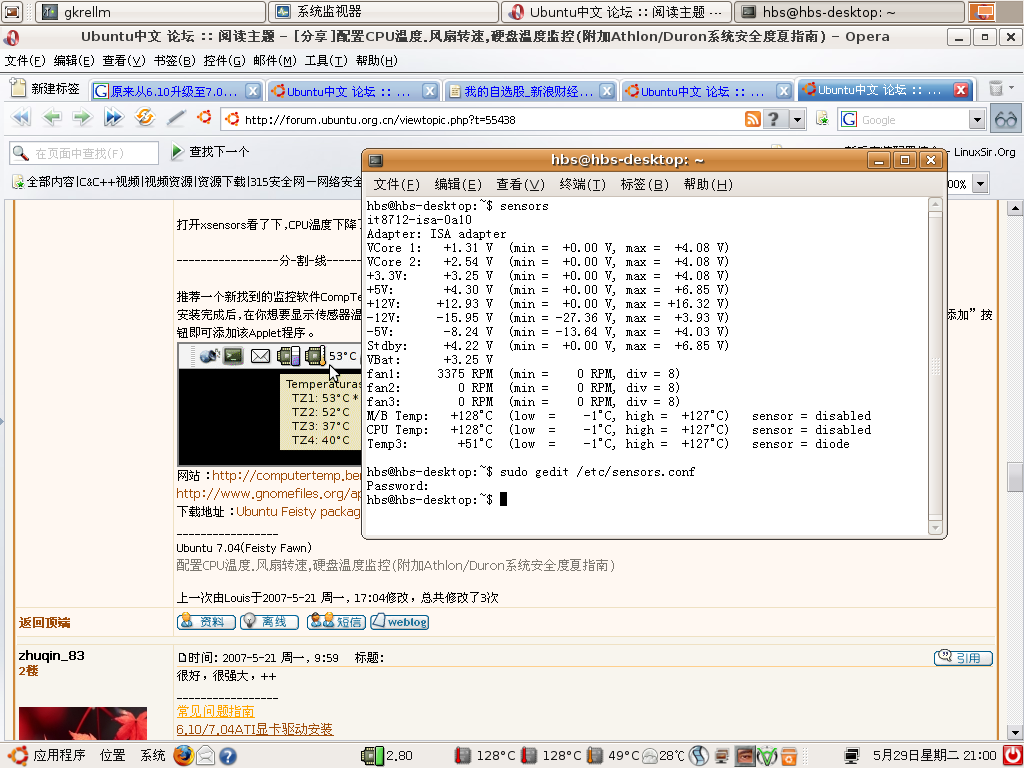
Task: Open the zoom percentage dropdown
Action: (980, 184)
